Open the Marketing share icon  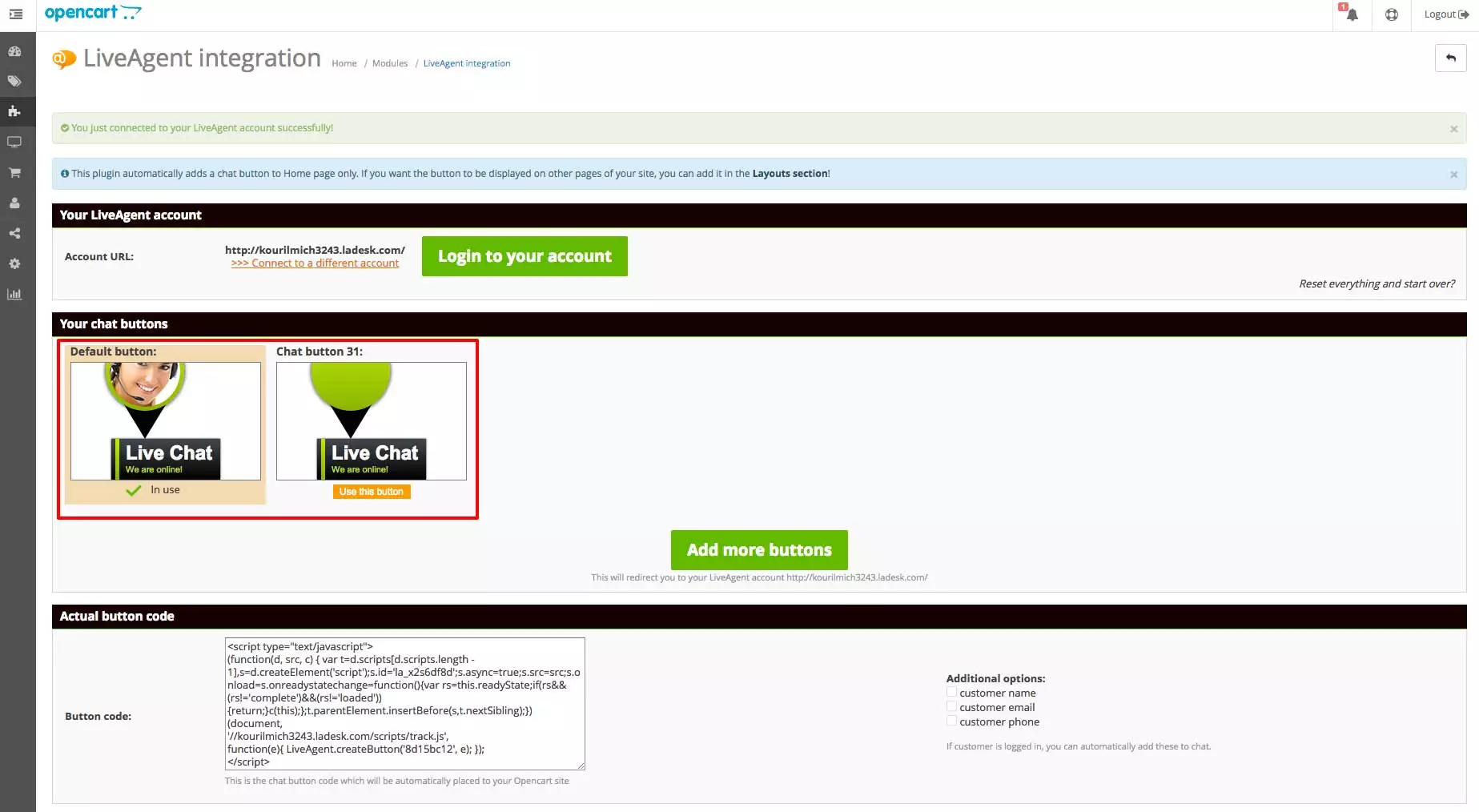pos(15,233)
